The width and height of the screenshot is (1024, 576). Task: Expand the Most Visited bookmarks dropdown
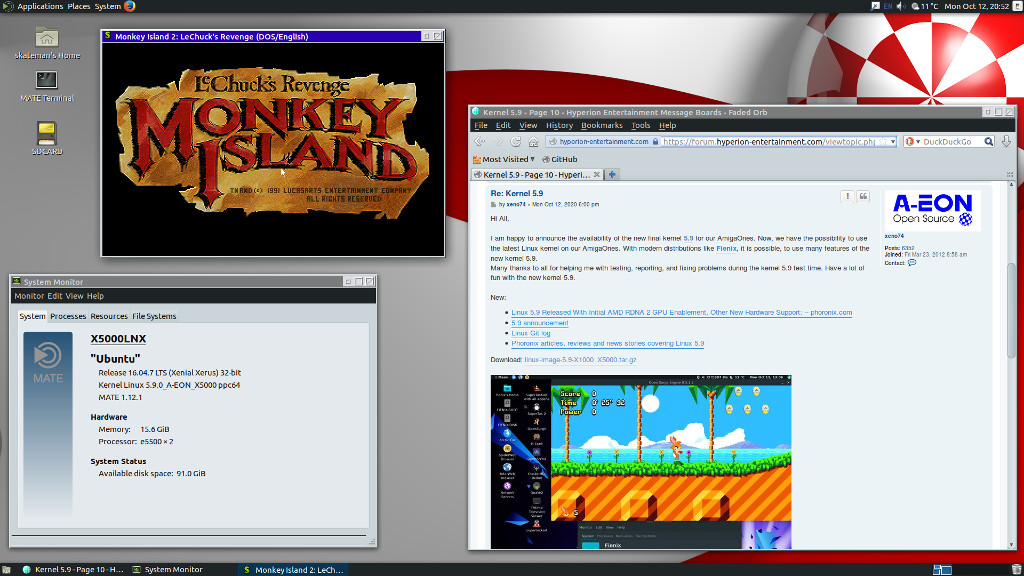click(504, 159)
